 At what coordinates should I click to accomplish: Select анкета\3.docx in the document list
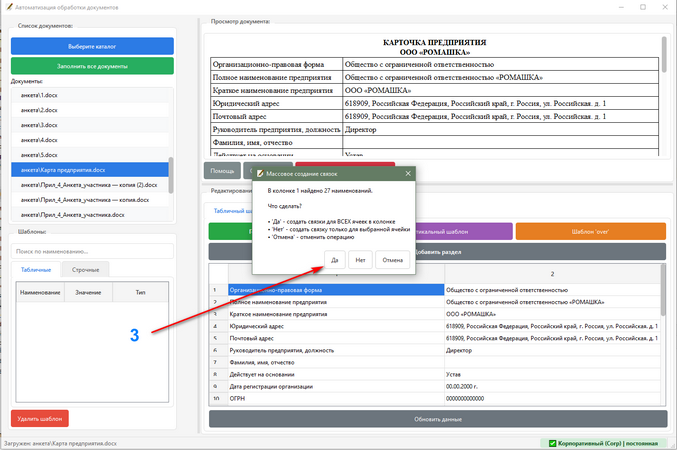tap(90, 125)
